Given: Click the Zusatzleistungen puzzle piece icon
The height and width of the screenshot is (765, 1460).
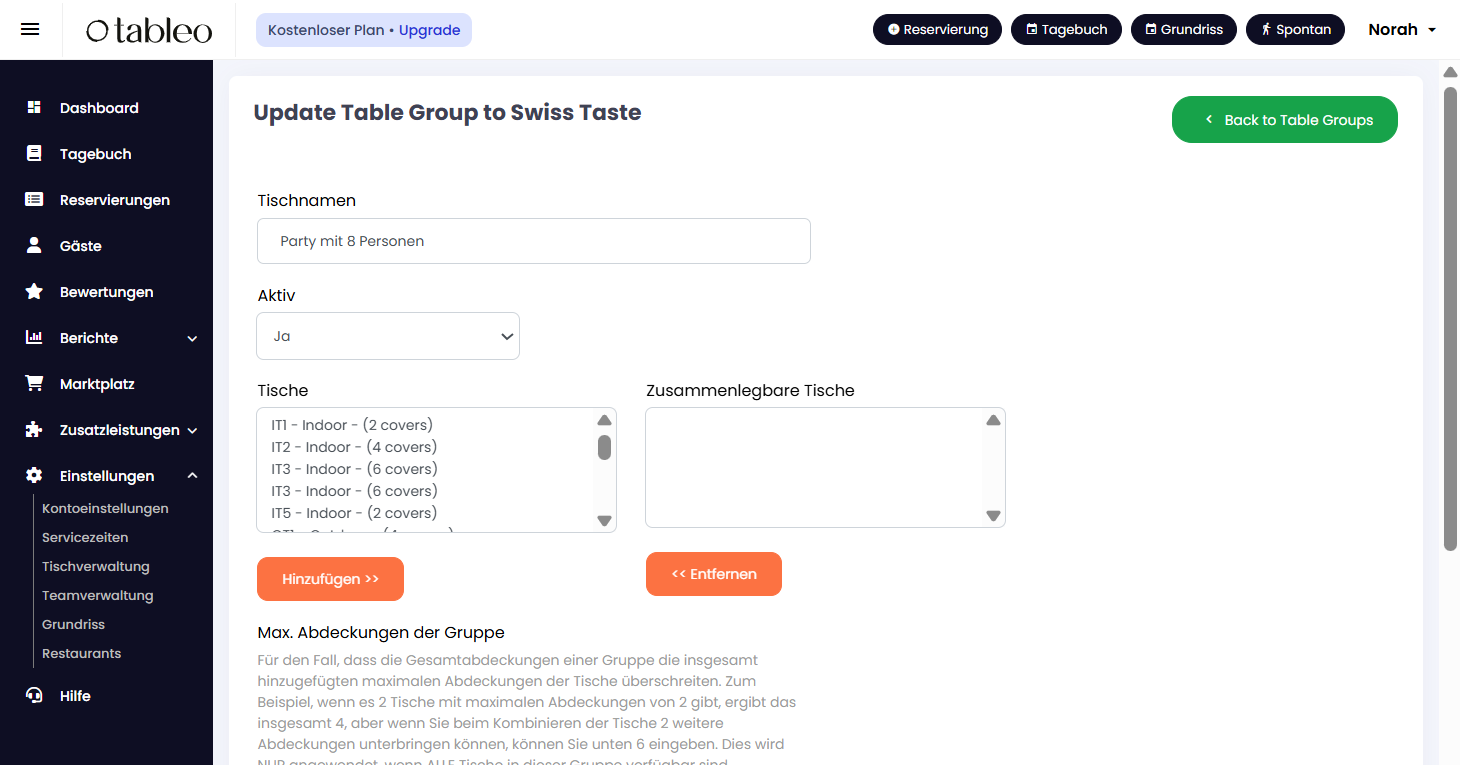Looking at the screenshot, I should click(x=34, y=430).
